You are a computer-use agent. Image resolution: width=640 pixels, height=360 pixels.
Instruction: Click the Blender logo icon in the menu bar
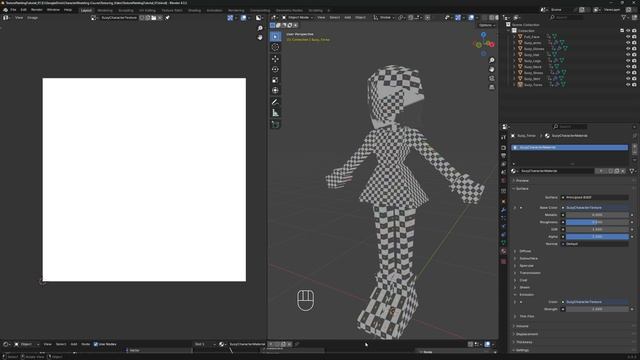(5, 10)
